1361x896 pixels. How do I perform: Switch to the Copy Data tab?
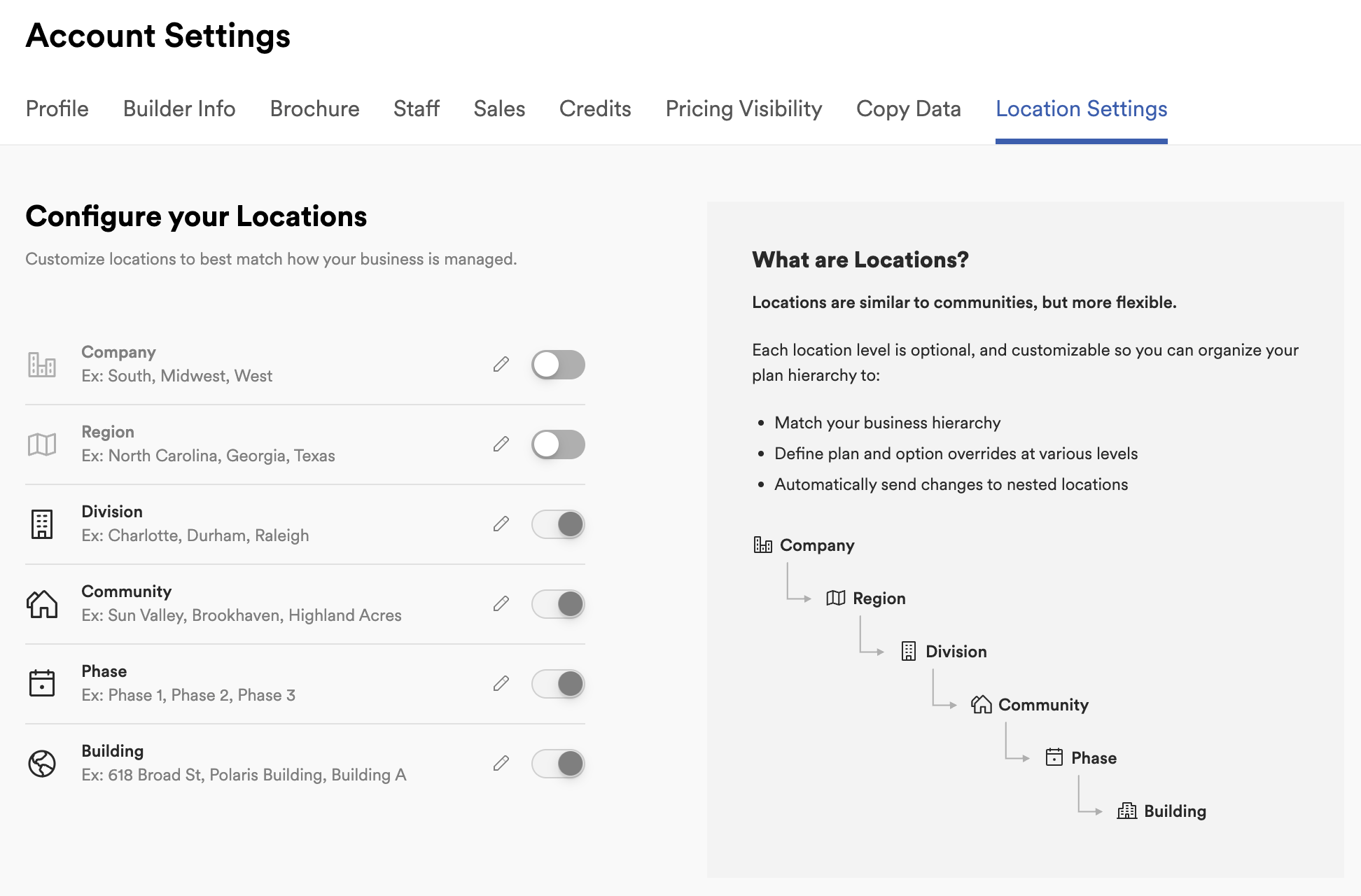tap(907, 109)
